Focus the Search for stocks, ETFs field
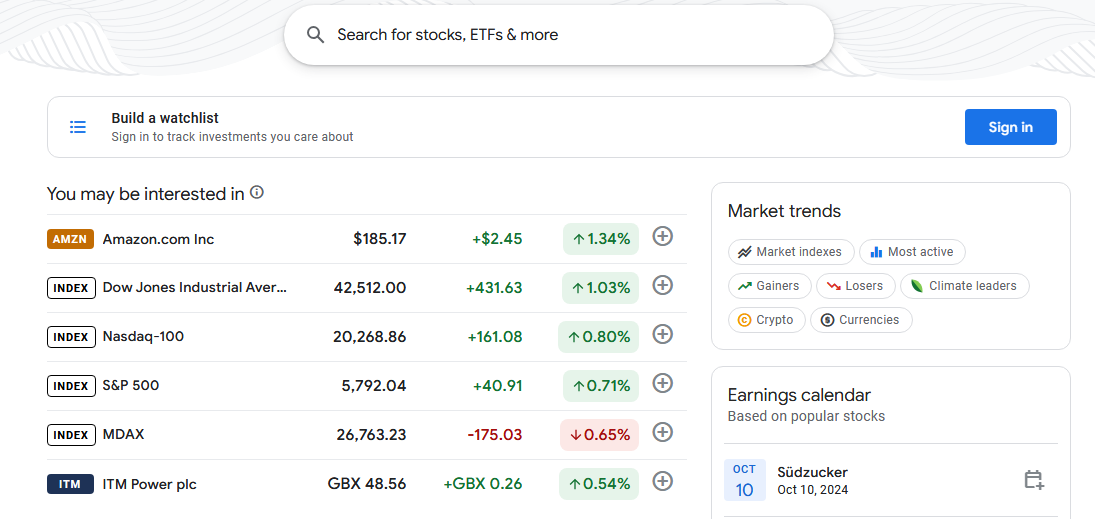Screen dimensions: 1095x519 [x=559, y=35]
